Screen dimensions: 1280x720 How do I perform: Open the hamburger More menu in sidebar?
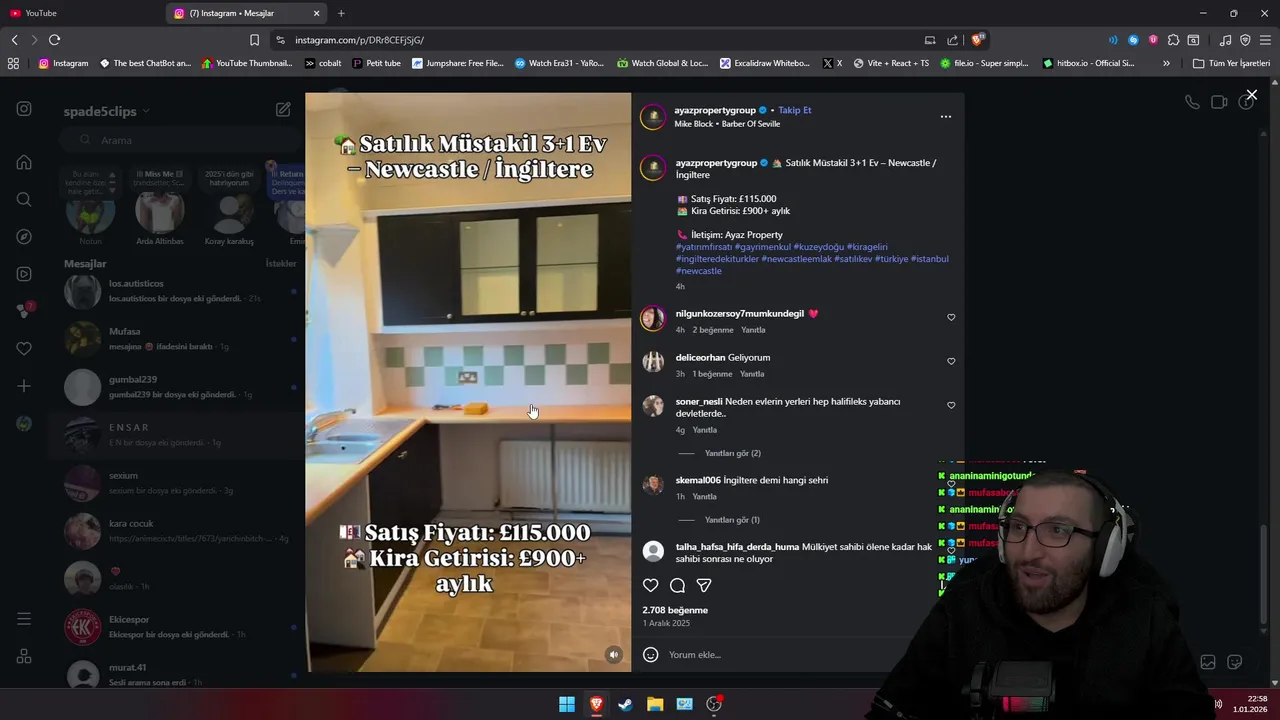tap(24, 619)
